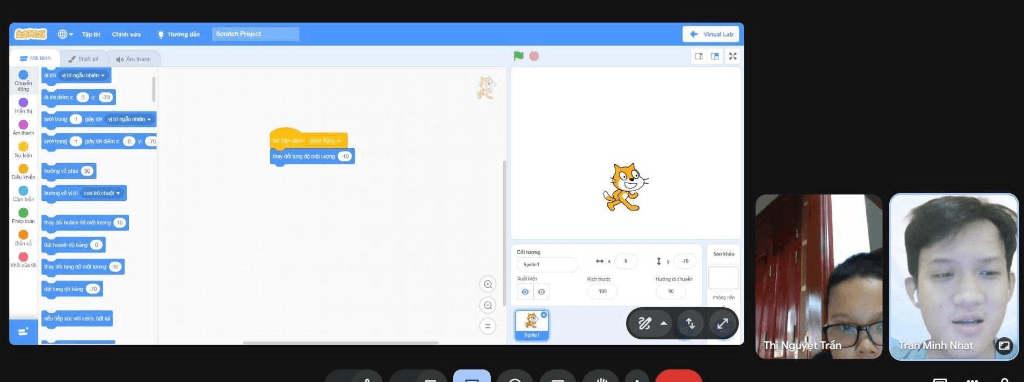1024x382 pixels.
Task: Click the add extension button
Action: tap(24, 332)
